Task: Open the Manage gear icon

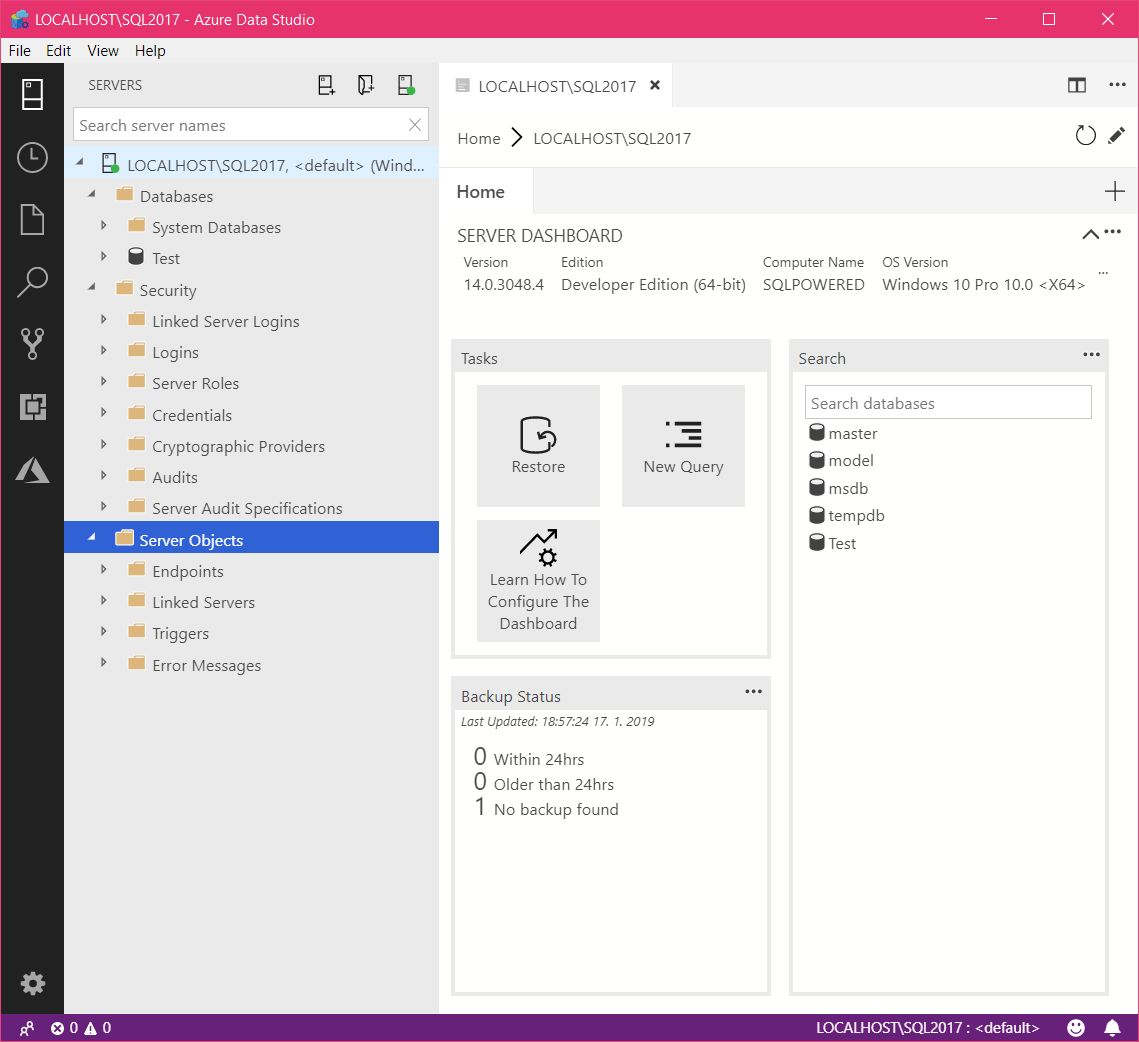Action: 32,984
